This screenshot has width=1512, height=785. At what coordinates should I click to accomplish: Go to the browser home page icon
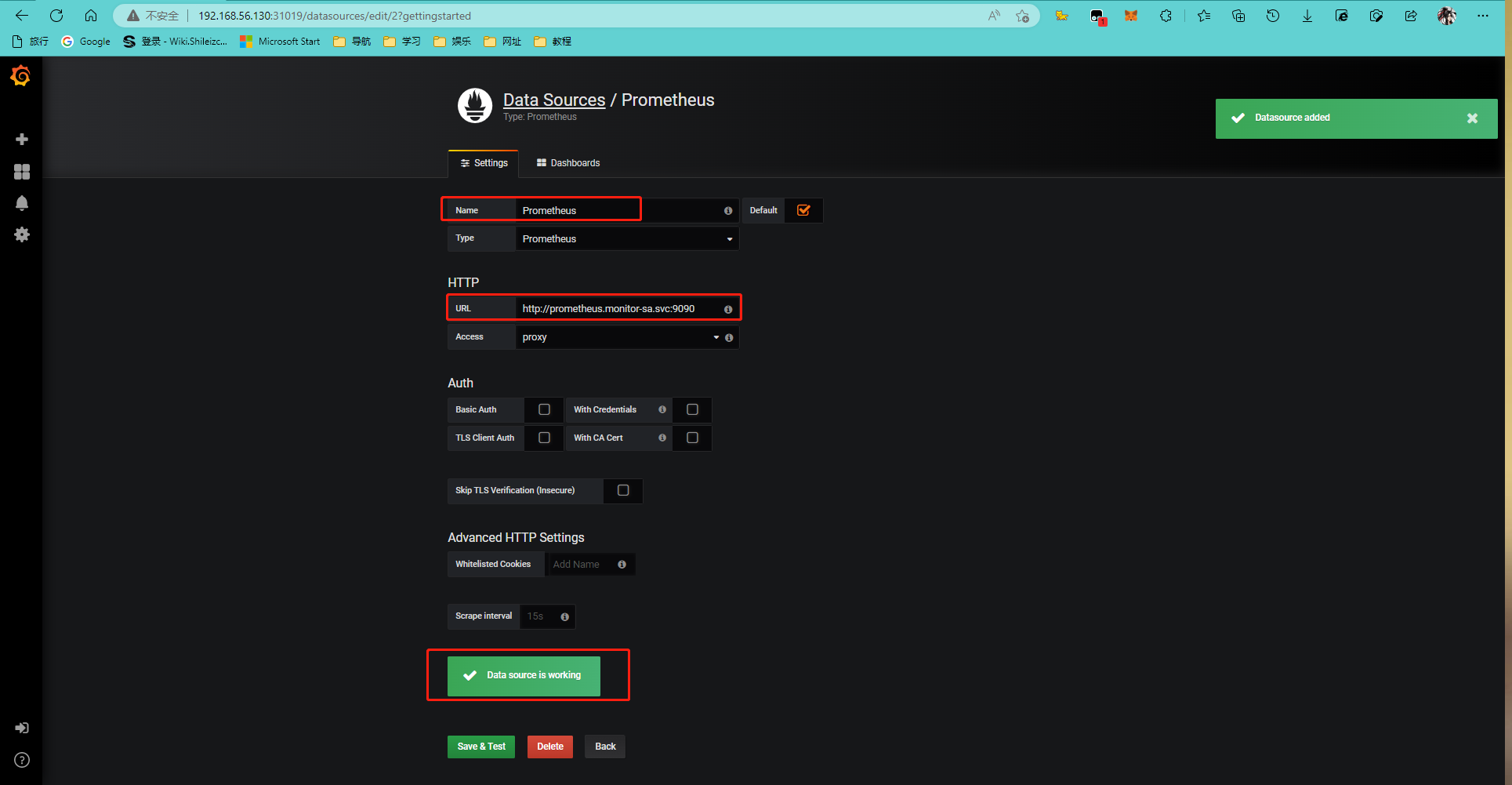[91, 16]
